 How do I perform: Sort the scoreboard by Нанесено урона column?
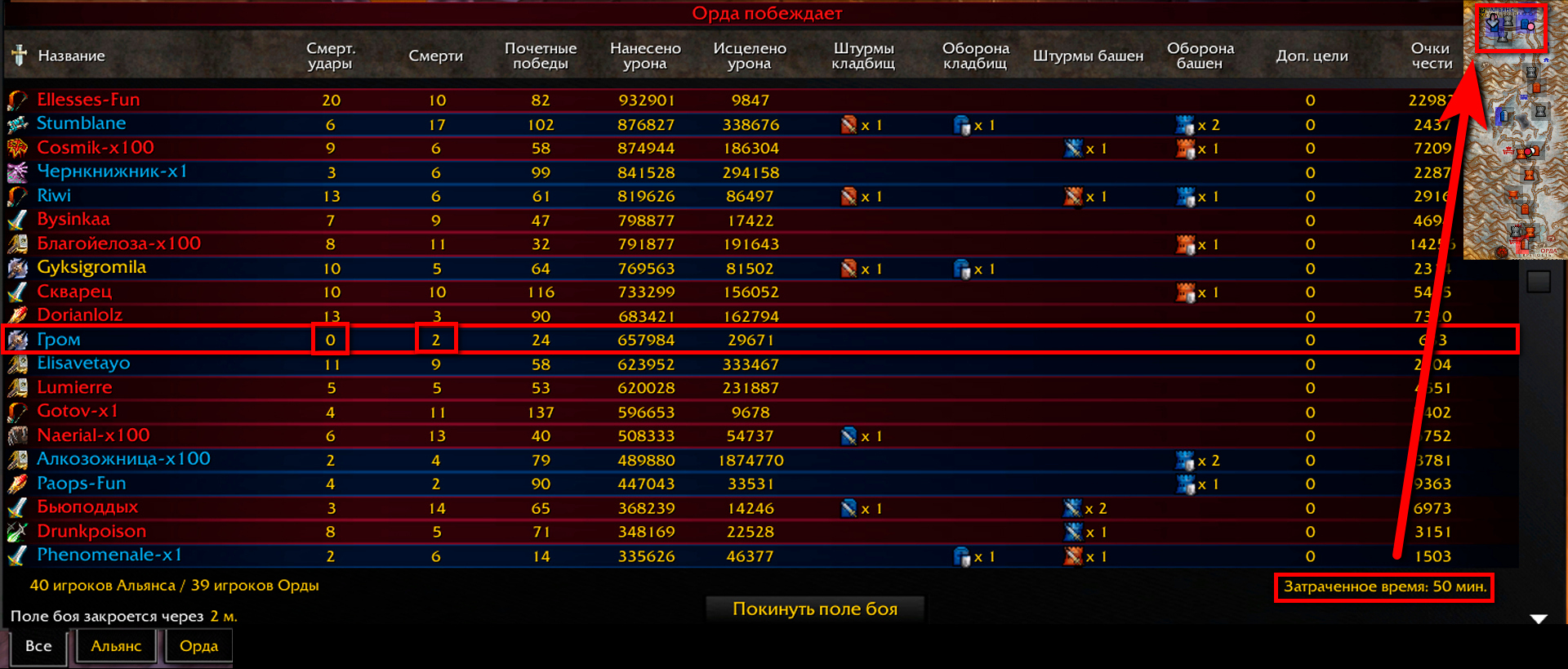click(x=645, y=56)
